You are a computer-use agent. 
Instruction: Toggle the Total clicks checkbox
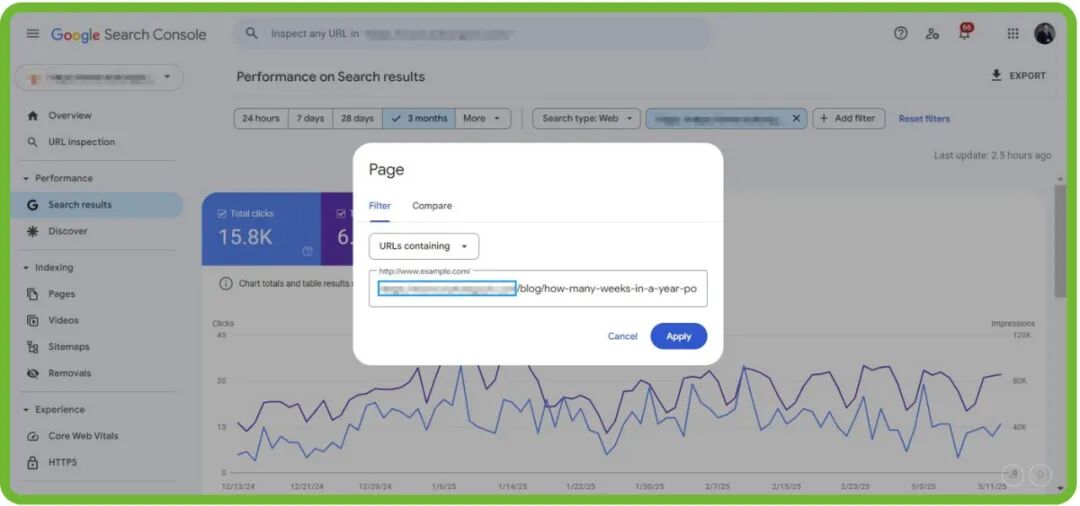pyautogui.click(x=222, y=213)
